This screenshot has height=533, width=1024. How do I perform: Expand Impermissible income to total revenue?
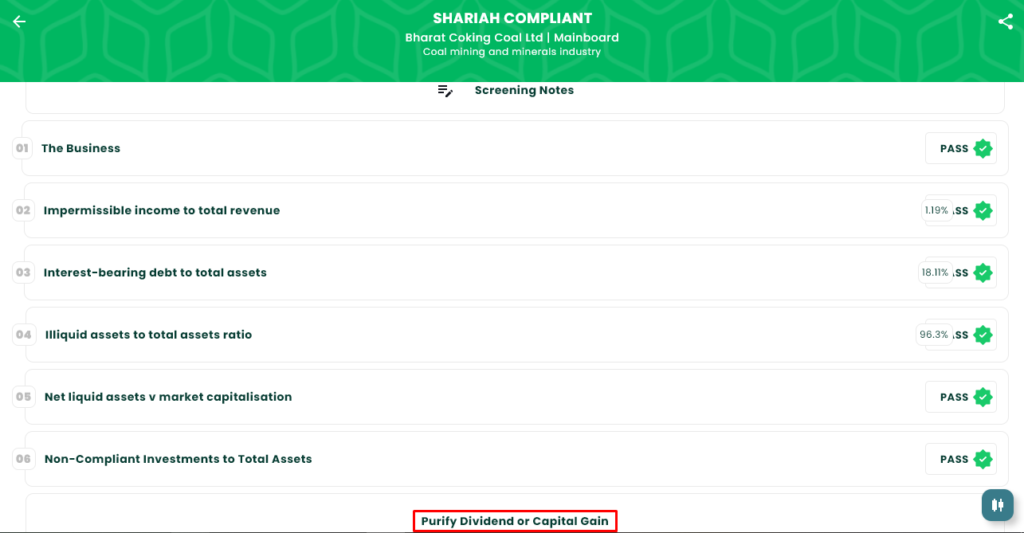pyautogui.click(x=162, y=211)
